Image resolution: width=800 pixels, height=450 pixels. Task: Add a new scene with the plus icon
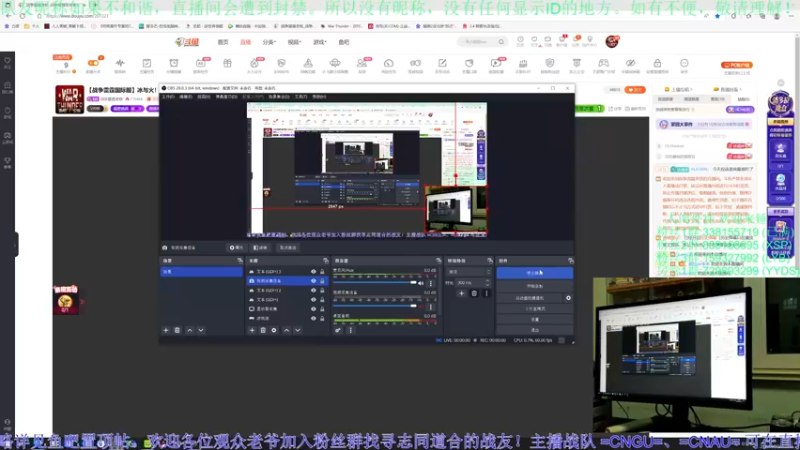click(166, 330)
